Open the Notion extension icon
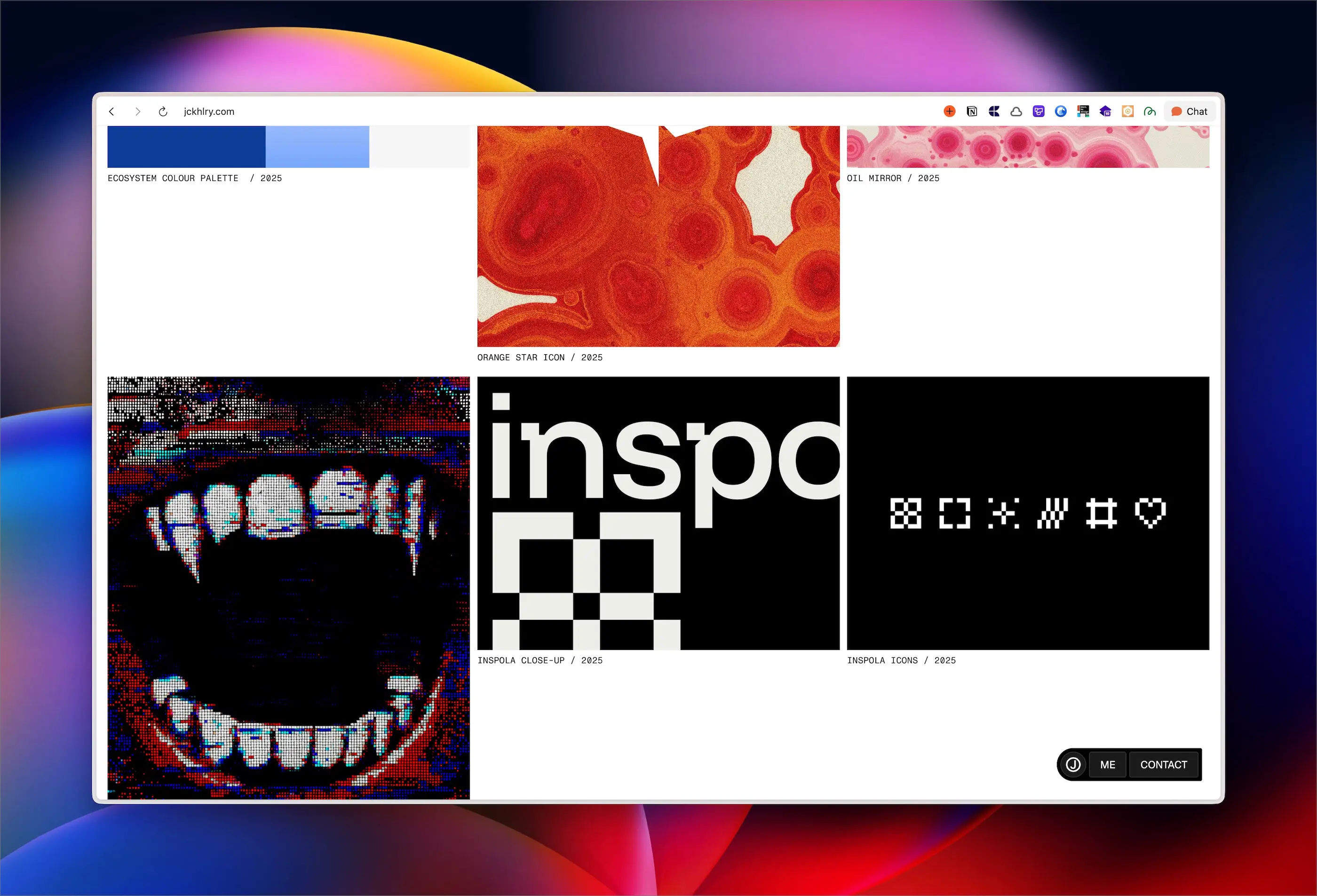 [x=972, y=111]
